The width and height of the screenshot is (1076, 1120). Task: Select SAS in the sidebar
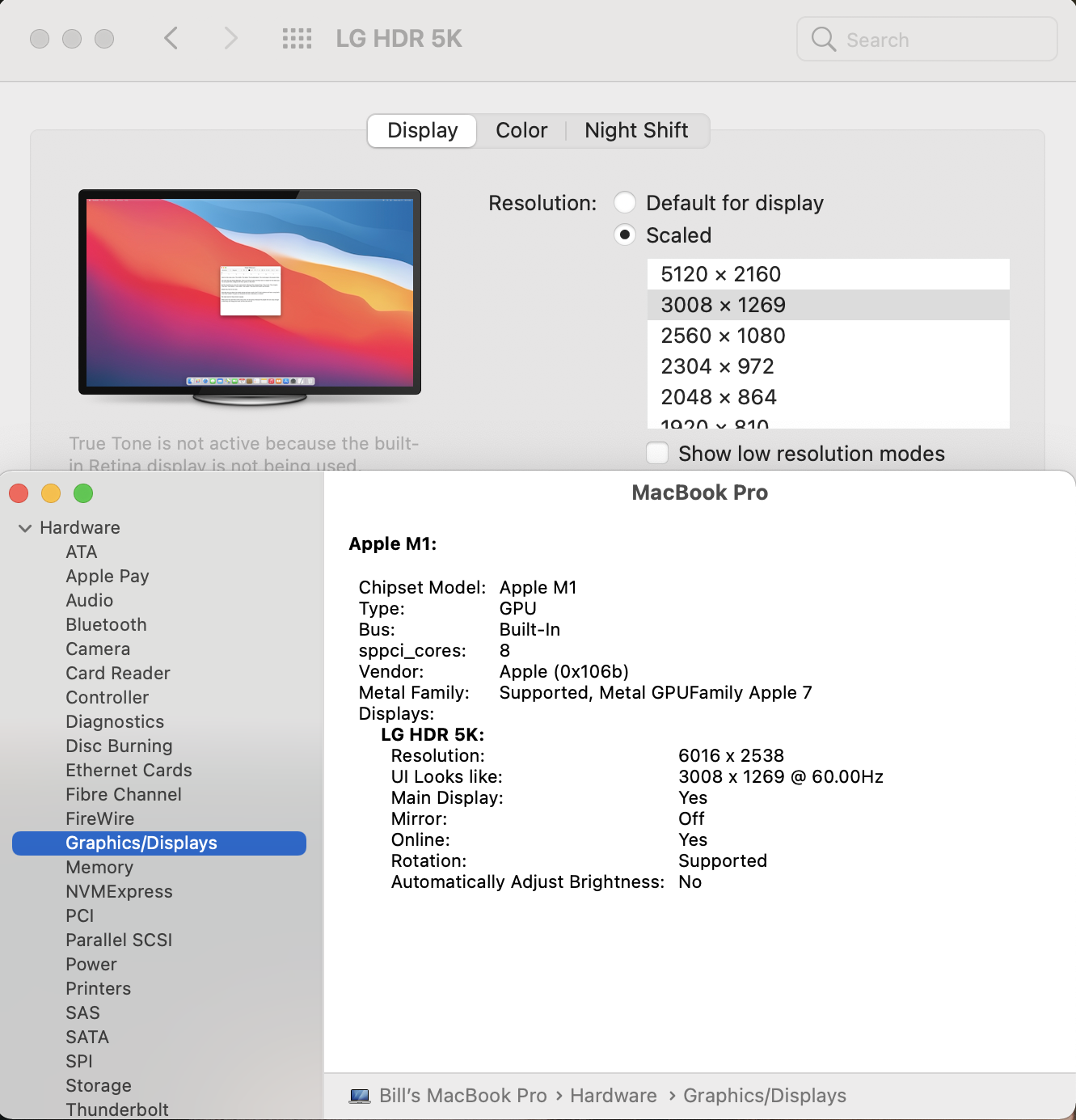82,1012
